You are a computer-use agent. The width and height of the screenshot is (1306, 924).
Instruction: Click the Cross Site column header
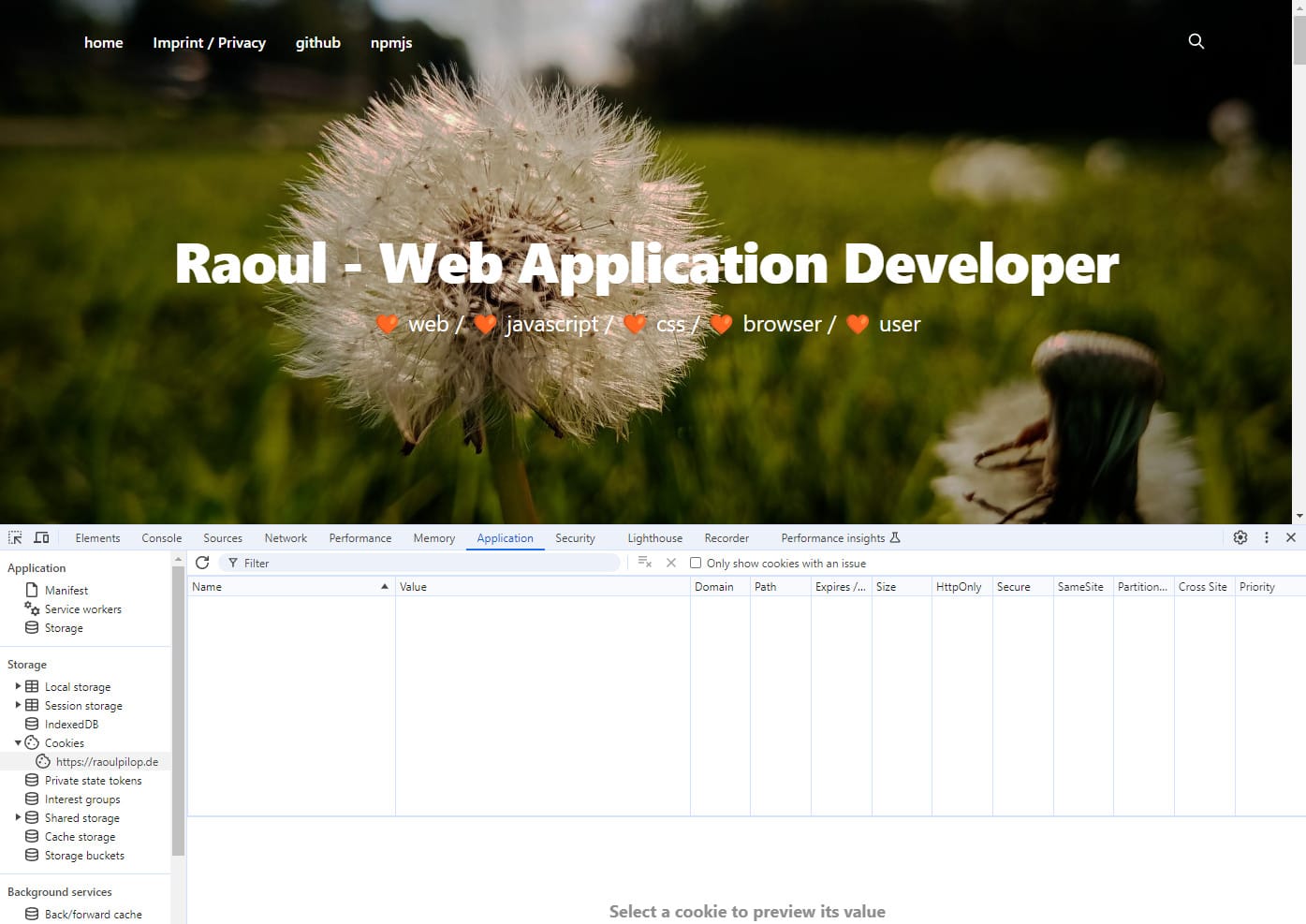pyautogui.click(x=1205, y=586)
